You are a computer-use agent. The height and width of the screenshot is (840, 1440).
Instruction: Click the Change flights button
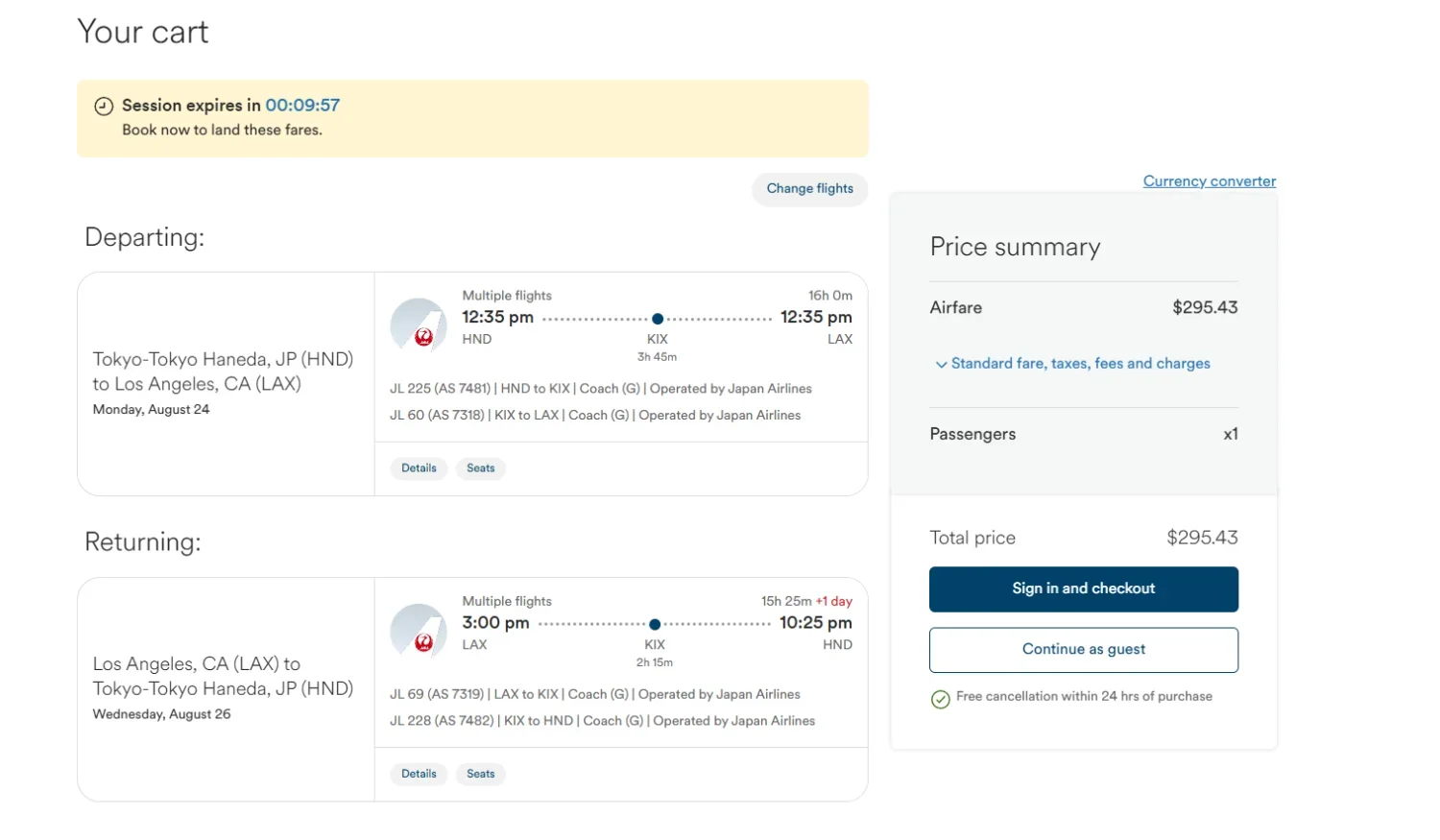810,189
